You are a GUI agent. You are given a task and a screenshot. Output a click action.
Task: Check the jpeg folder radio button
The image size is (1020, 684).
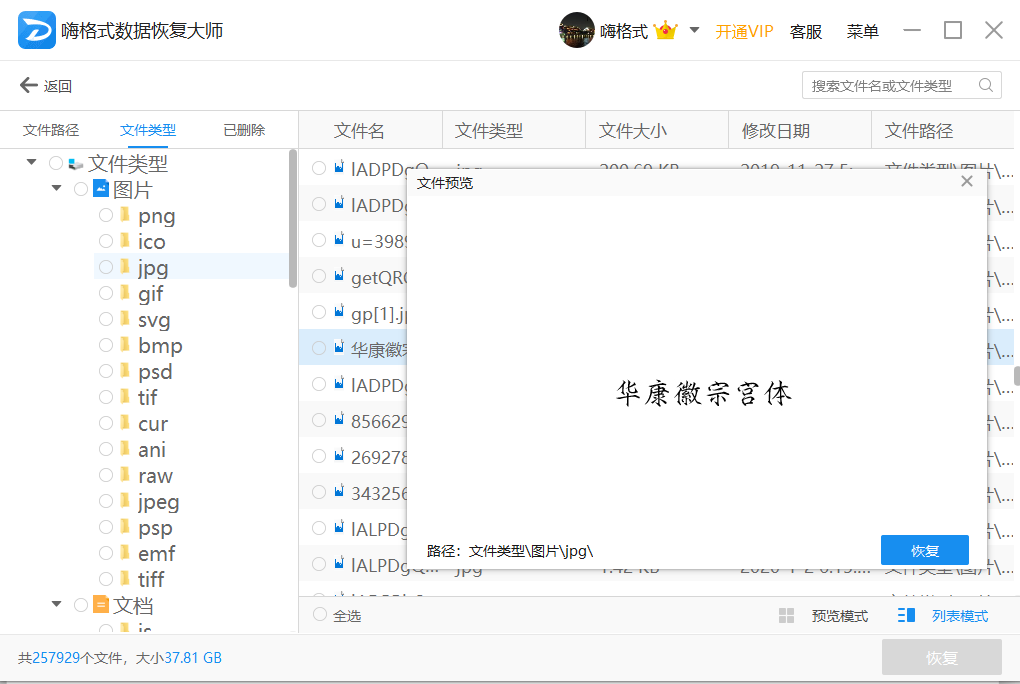(x=106, y=500)
